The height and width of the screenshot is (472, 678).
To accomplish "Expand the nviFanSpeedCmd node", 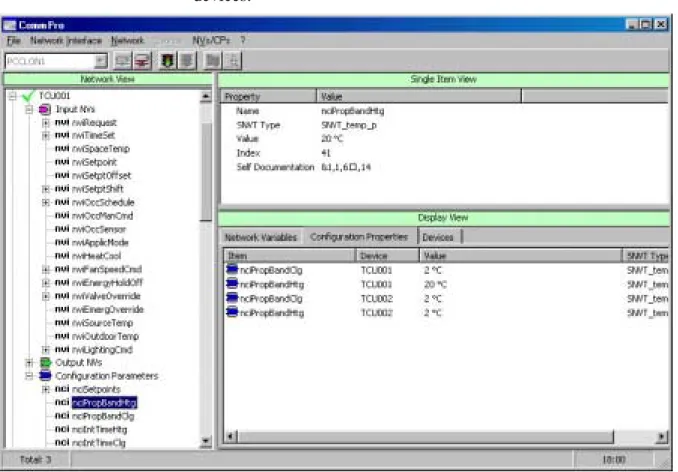I will [x=45, y=269].
